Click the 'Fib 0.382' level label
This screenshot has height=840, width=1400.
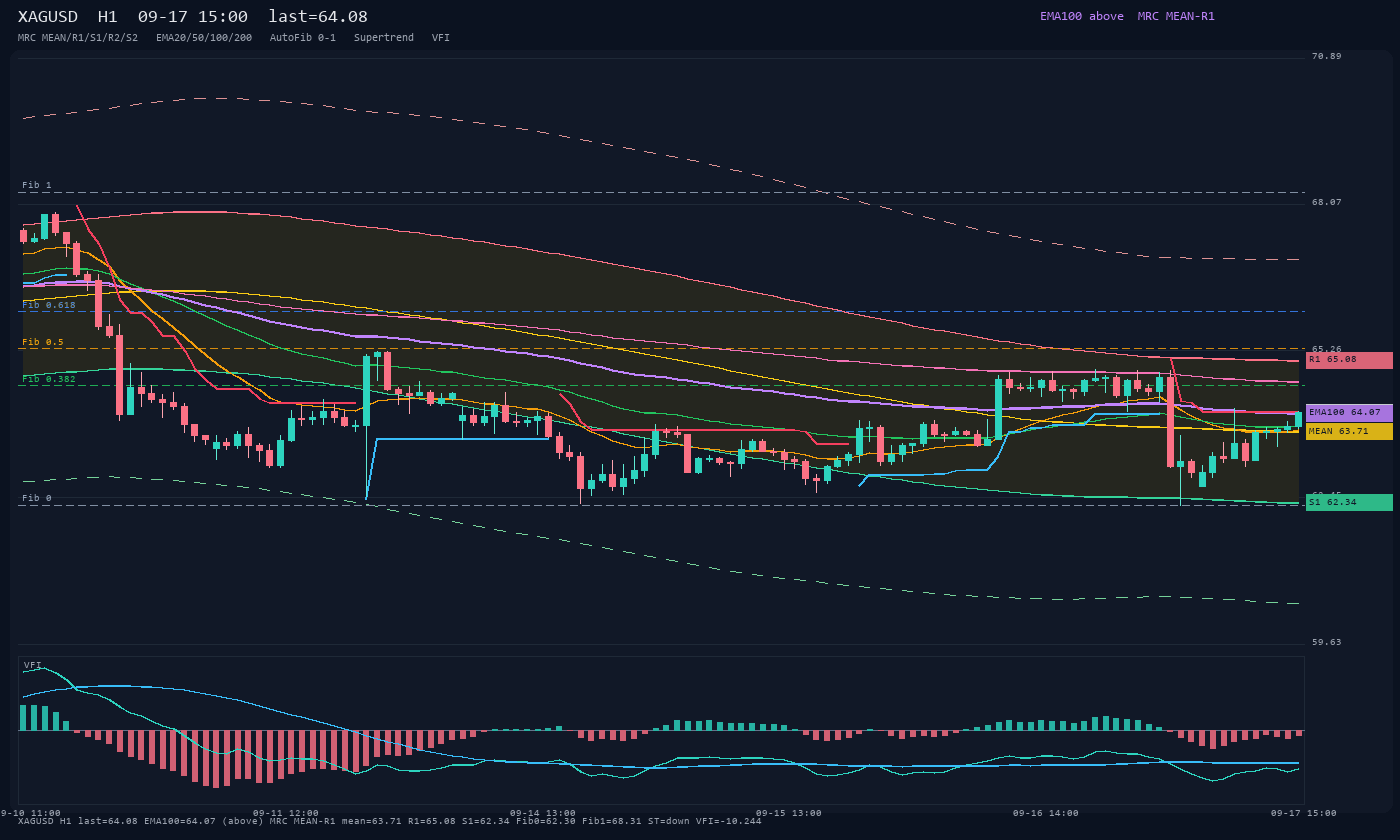(49, 379)
